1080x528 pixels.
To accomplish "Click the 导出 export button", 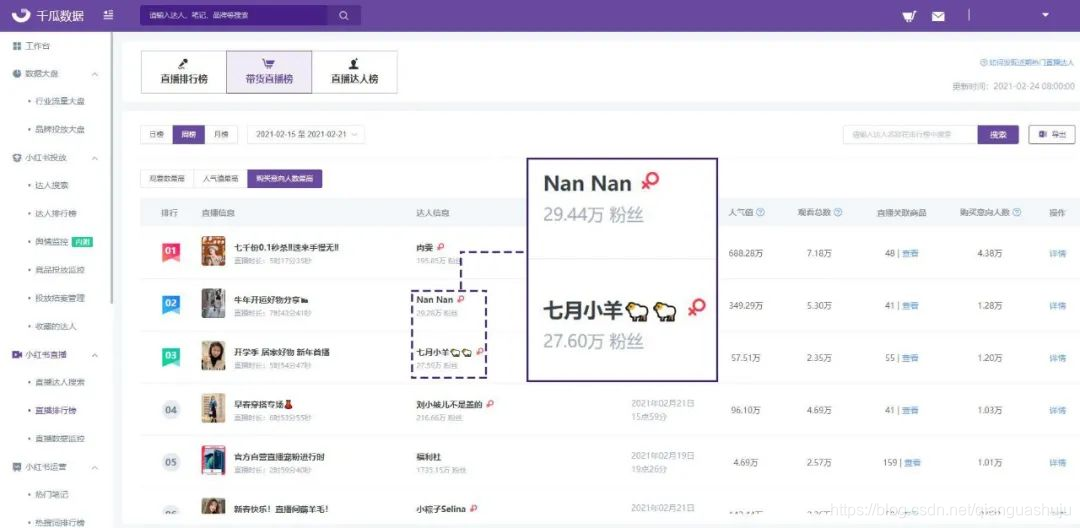I will tap(1052, 134).
